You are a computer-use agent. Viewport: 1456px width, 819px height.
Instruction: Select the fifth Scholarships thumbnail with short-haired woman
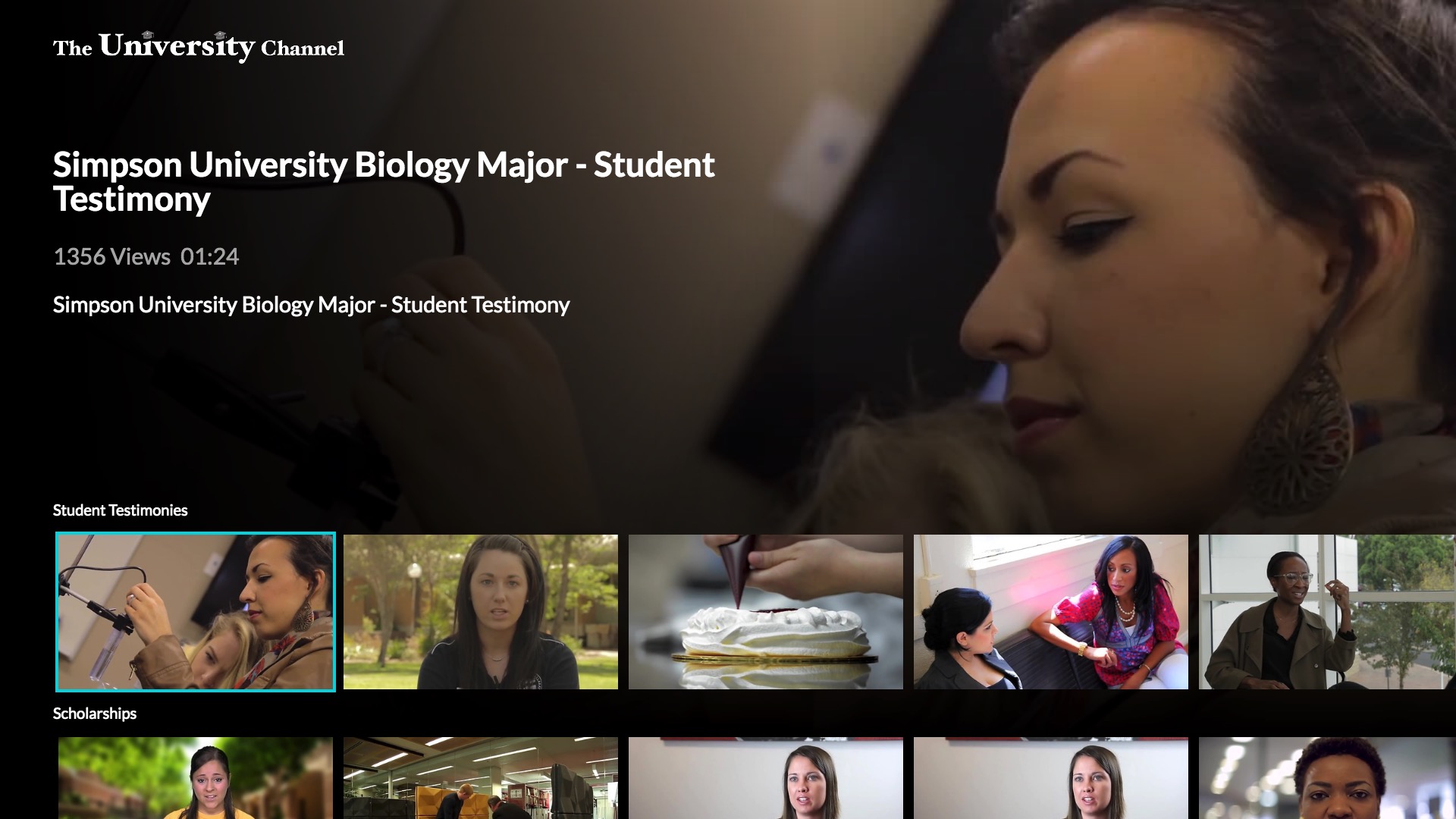tap(1327, 778)
